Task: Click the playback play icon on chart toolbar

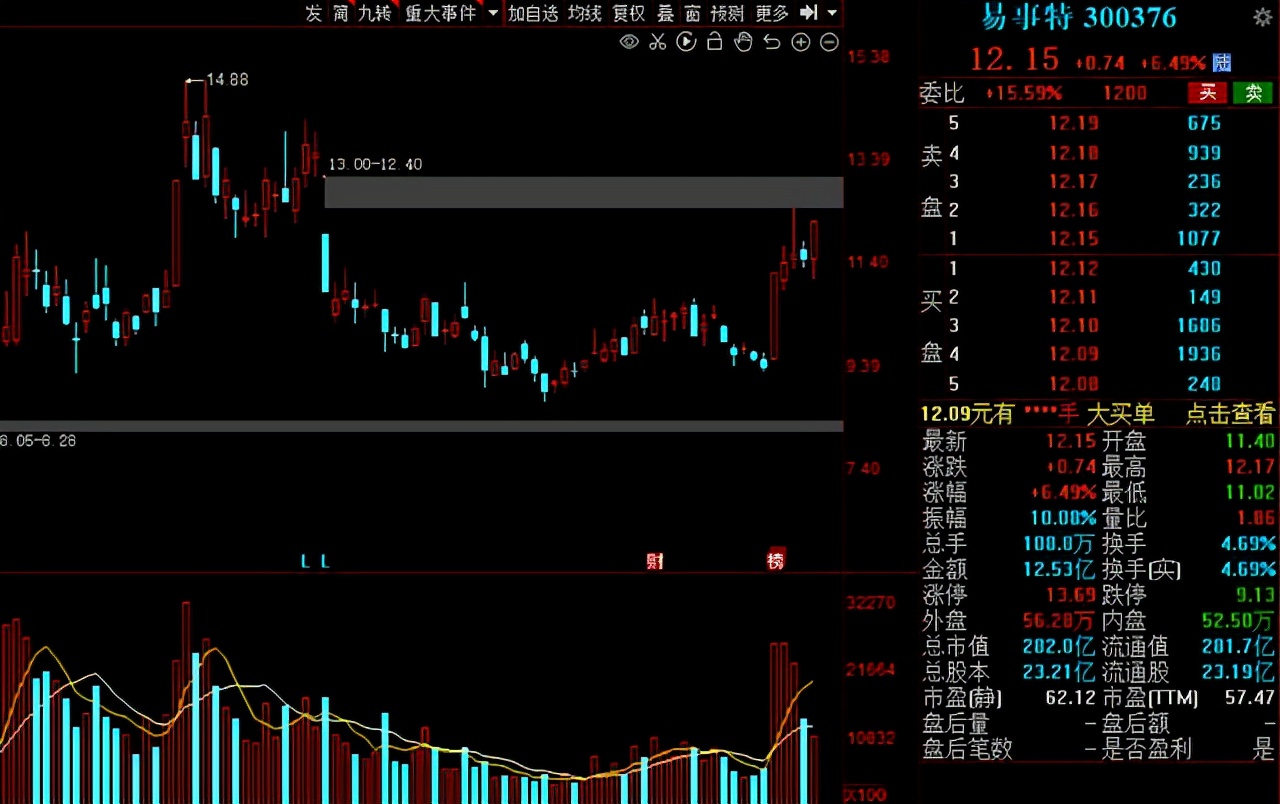Action: (686, 42)
